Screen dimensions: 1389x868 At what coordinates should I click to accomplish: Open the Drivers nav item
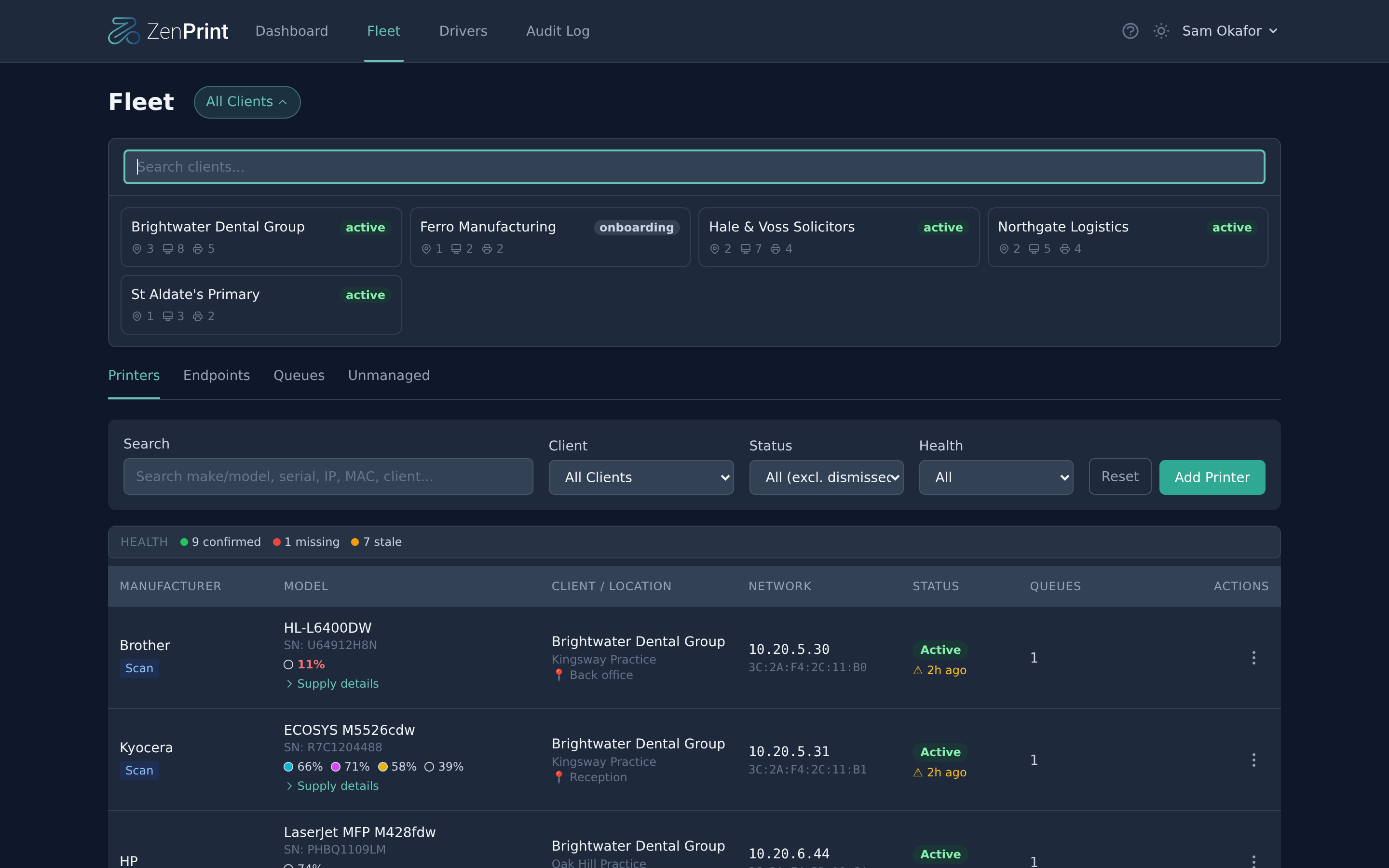(463, 31)
